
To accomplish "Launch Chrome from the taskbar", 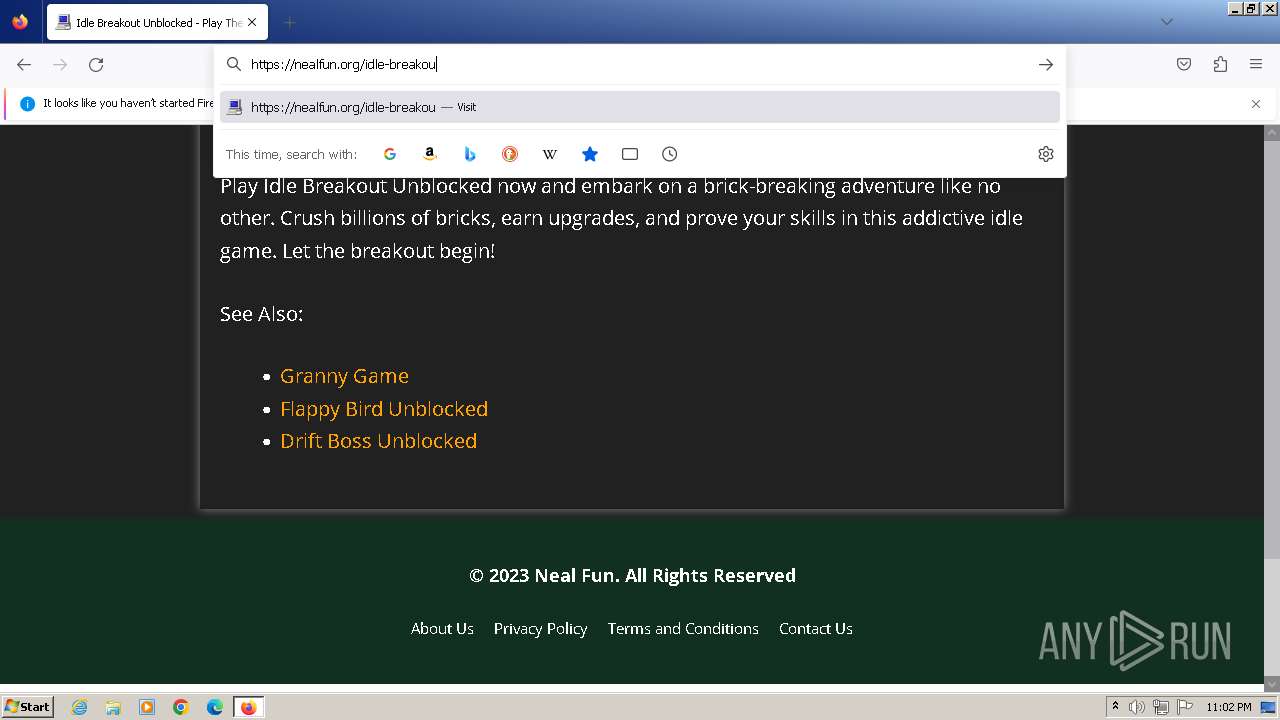I will 181,707.
